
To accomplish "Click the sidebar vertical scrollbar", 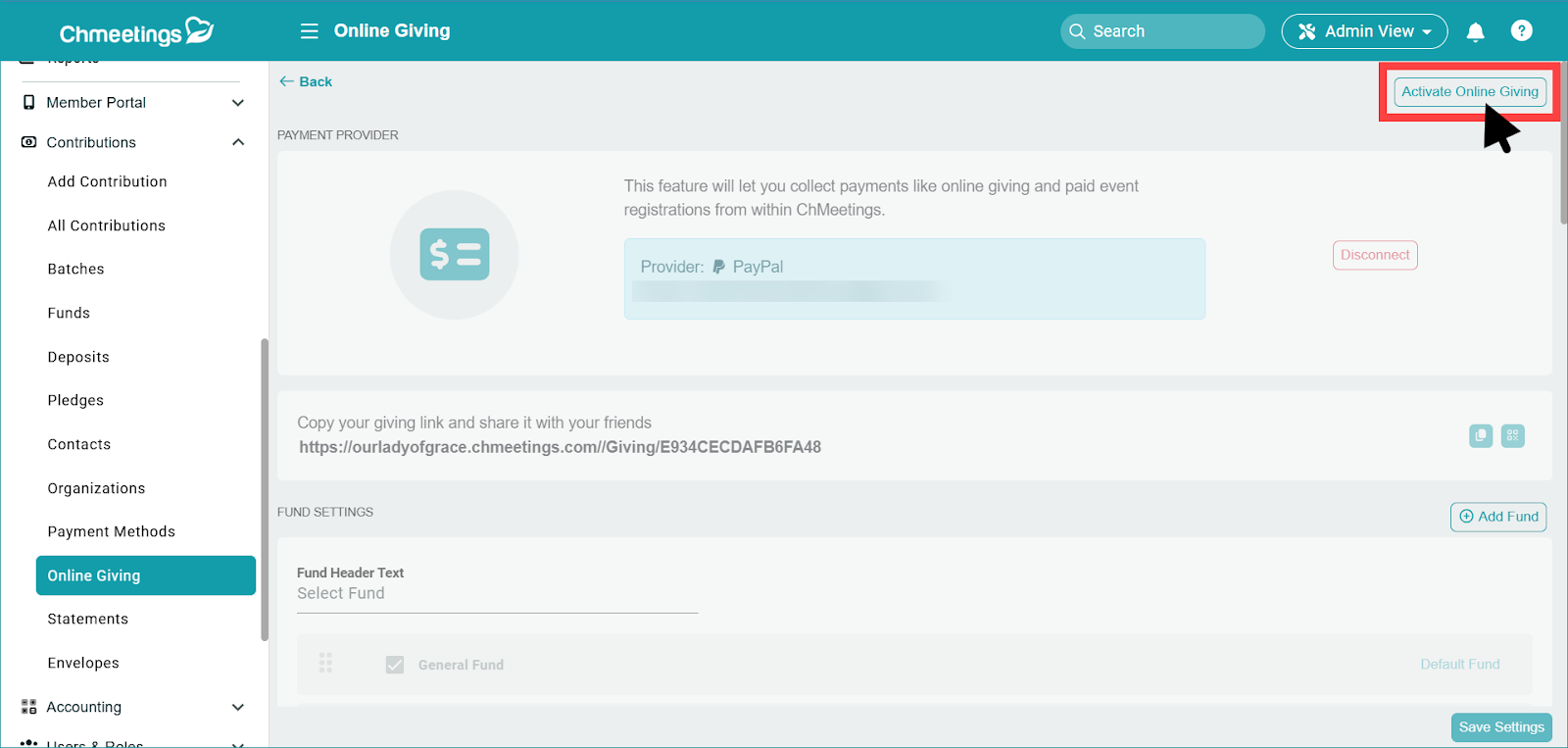I will point(264,490).
